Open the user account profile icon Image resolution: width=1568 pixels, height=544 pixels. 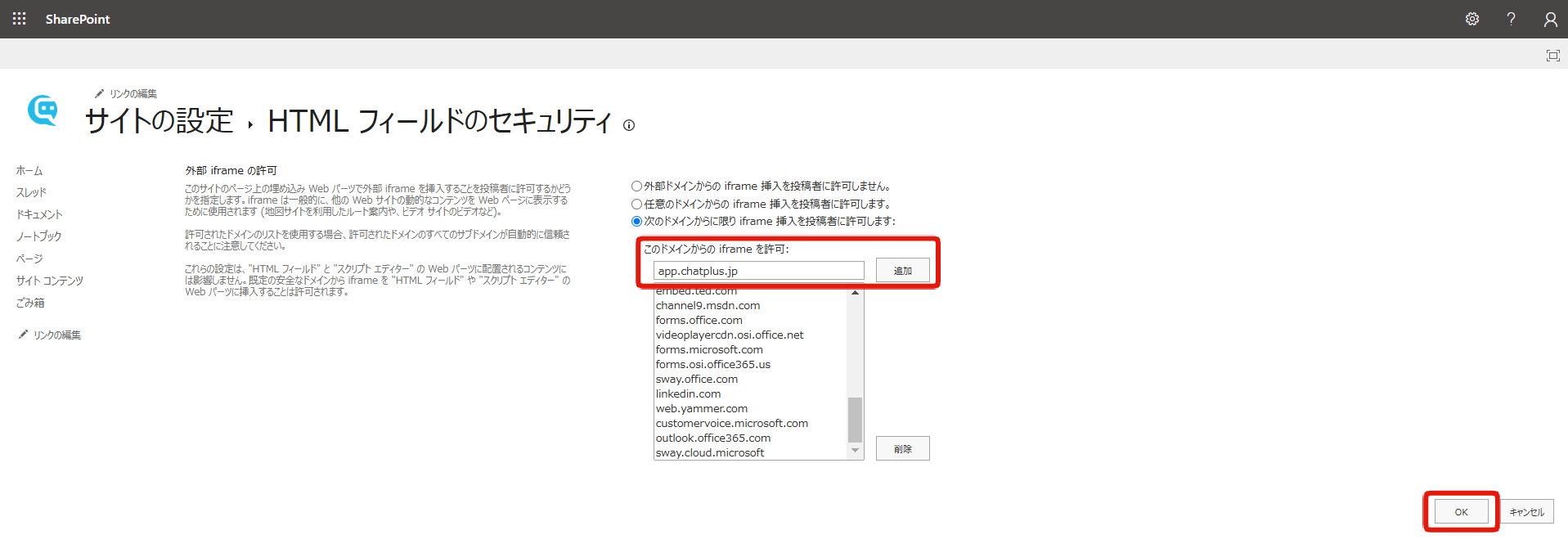(1550, 19)
